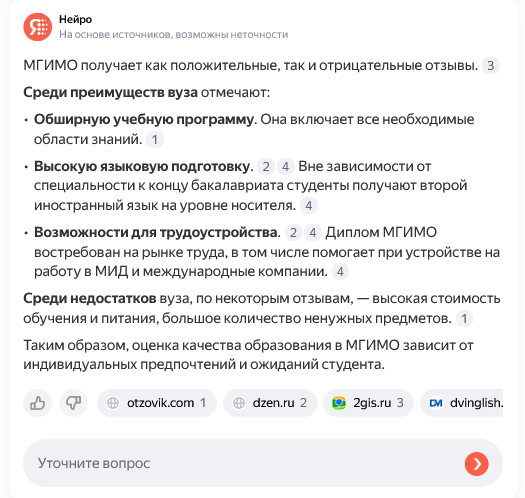Click the red Yandex Neuro logo icon
Screen dimensions: 525x498
38,27
